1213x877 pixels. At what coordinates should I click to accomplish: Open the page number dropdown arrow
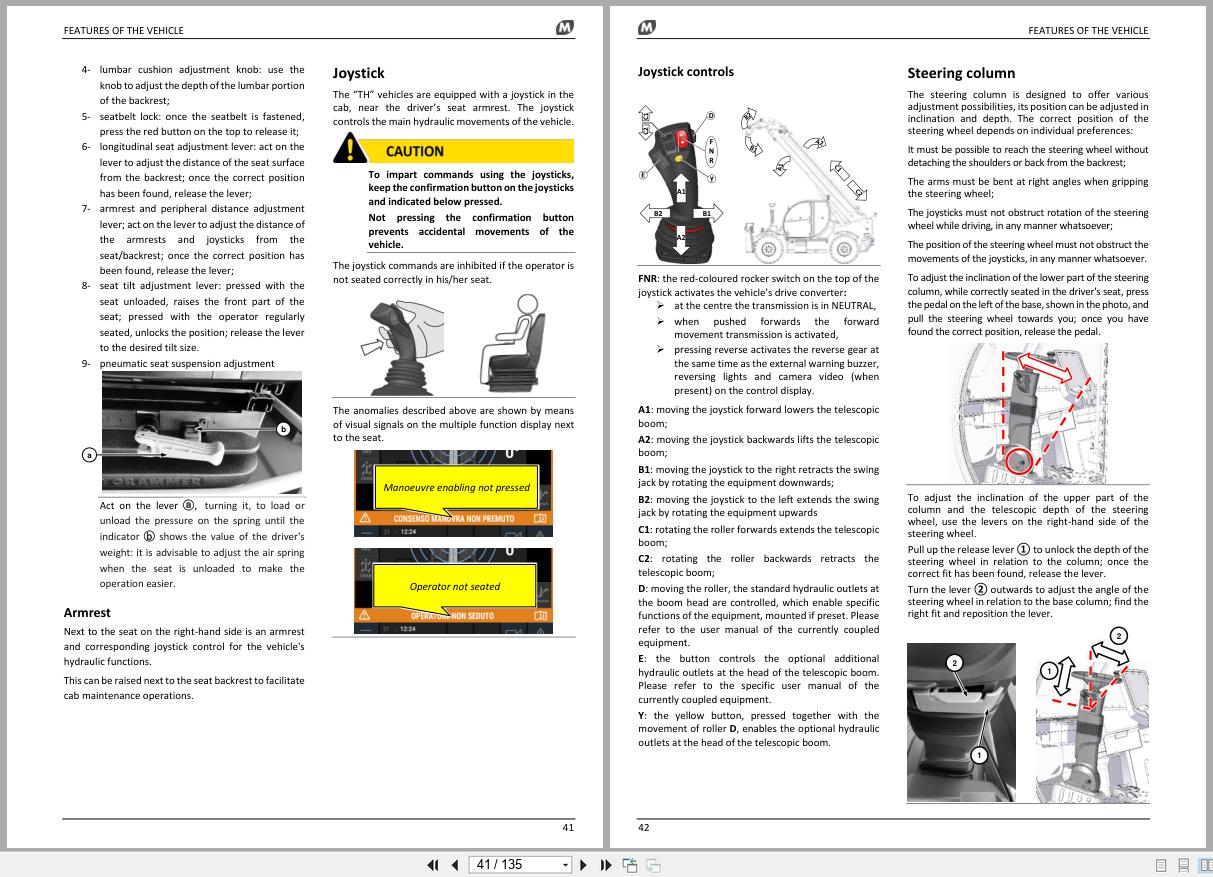click(565, 865)
